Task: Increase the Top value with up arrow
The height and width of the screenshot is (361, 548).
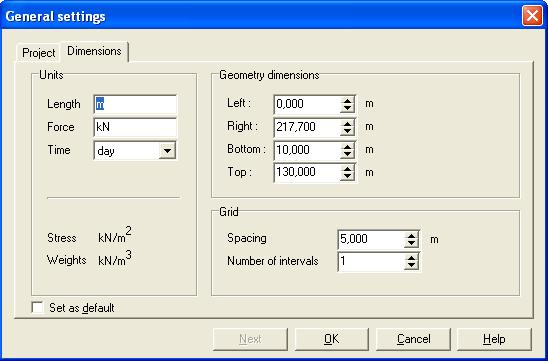Action: tap(347, 168)
